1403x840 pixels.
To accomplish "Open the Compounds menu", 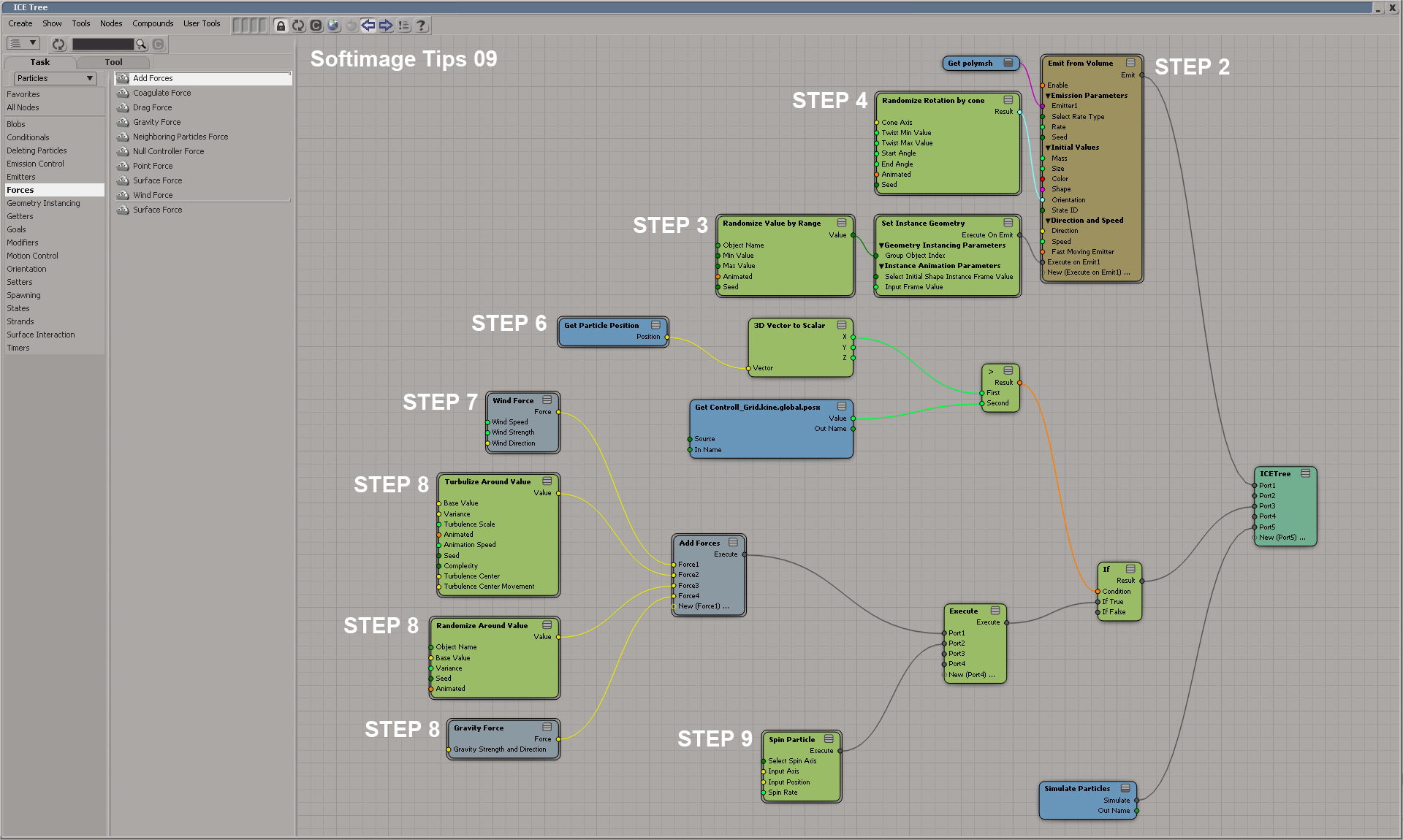I will pos(153,23).
